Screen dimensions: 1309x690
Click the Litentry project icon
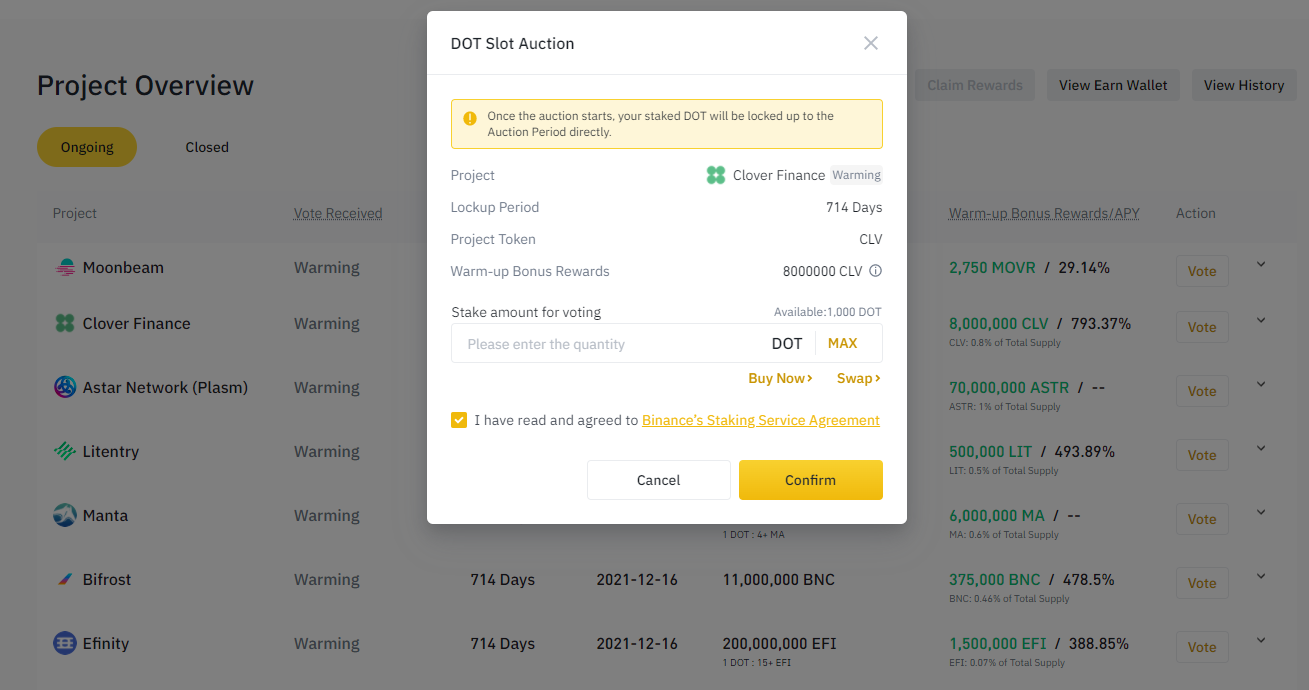(65, 451)
